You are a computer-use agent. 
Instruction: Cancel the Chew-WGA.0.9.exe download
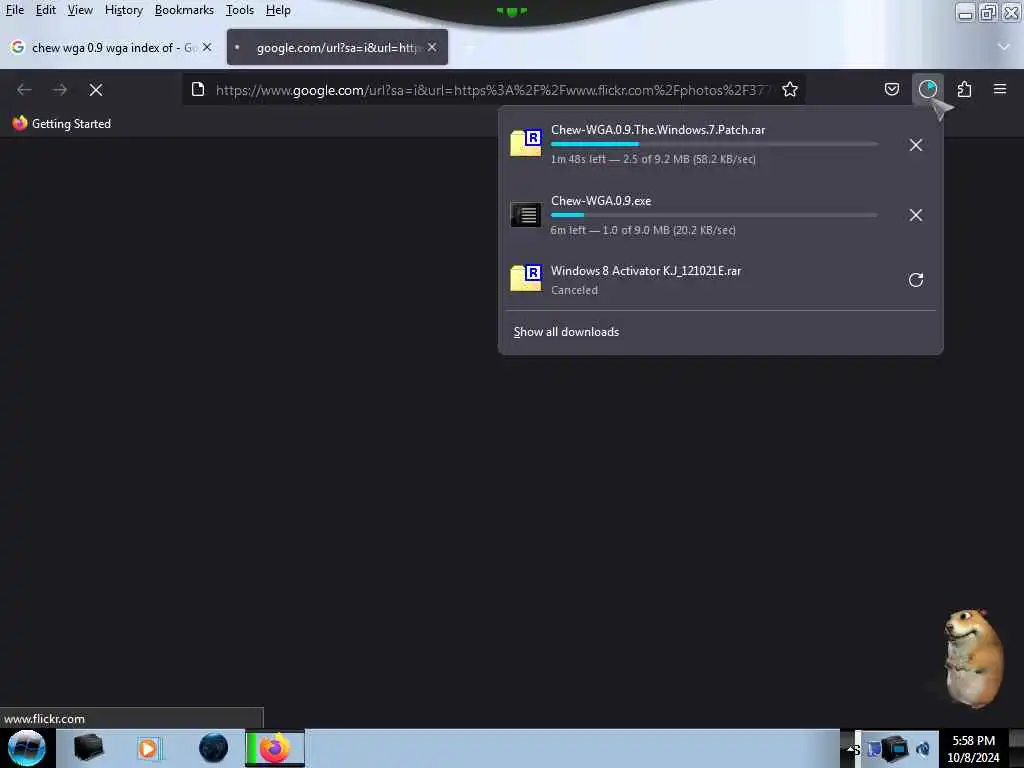click(916, 215)
